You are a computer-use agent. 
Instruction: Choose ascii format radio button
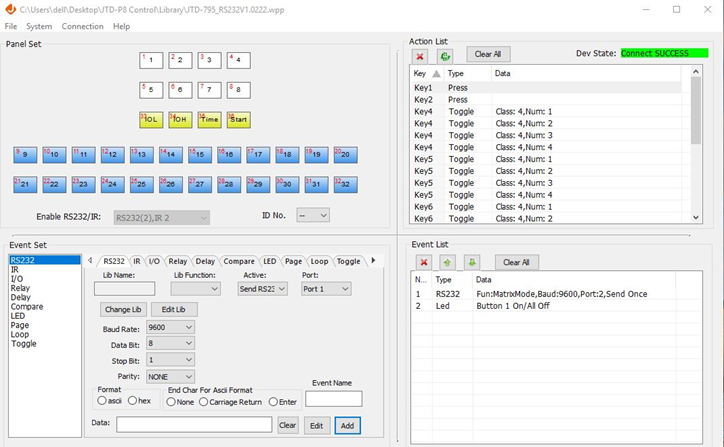[102, 401]
